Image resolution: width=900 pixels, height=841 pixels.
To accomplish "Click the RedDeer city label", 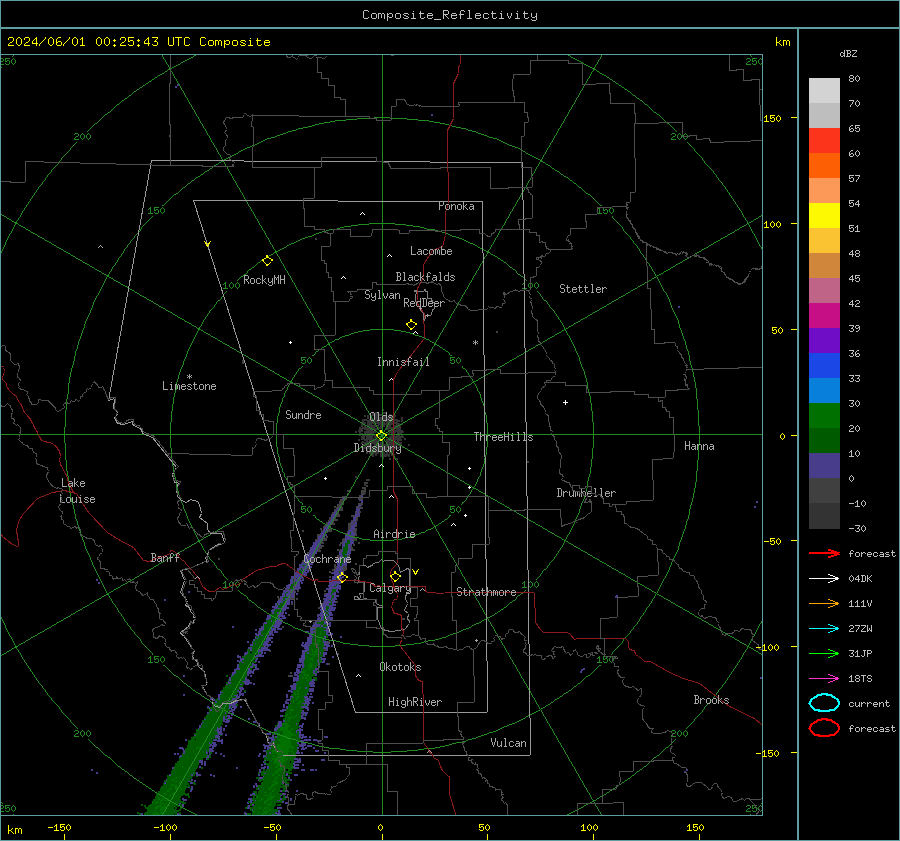I will [424, 303].
